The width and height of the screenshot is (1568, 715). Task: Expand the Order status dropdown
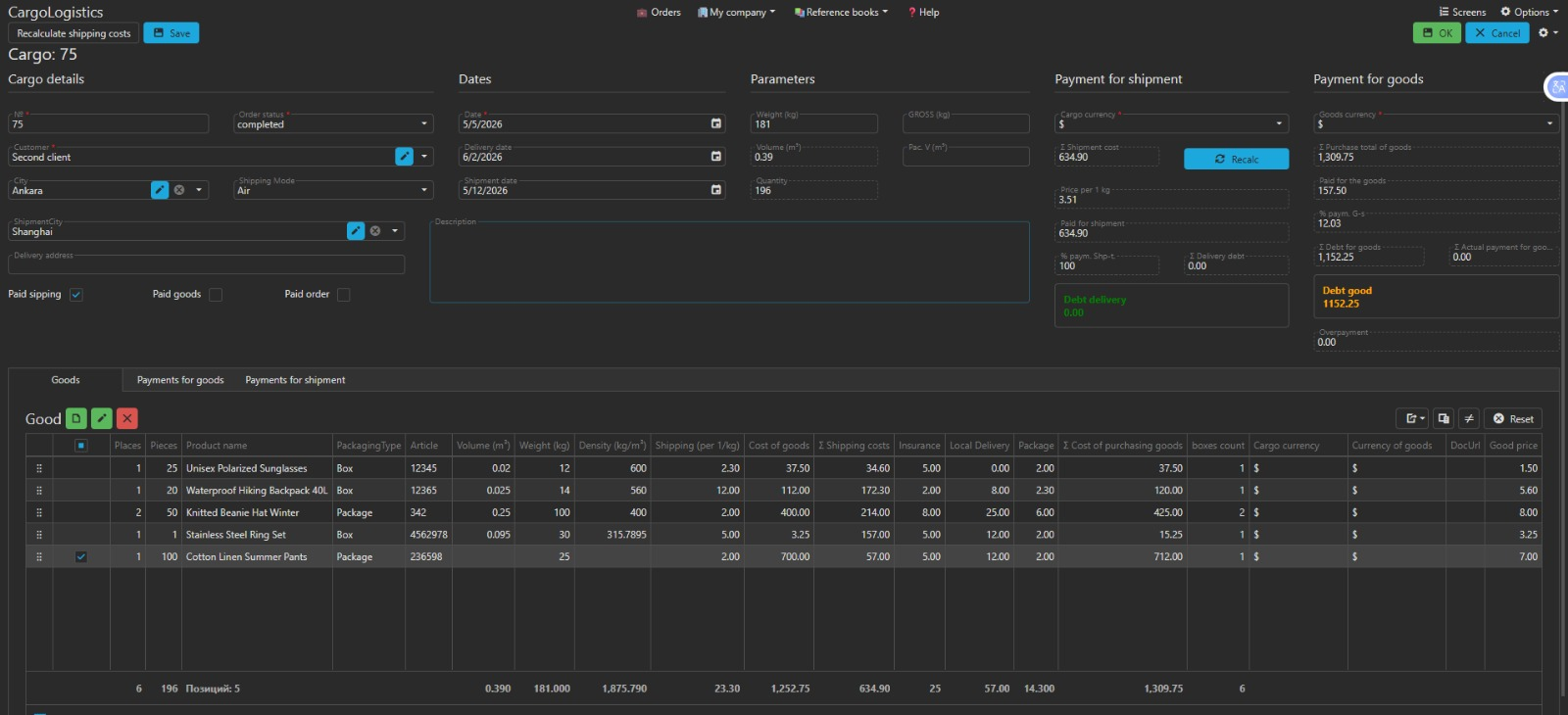click(424, 123)
